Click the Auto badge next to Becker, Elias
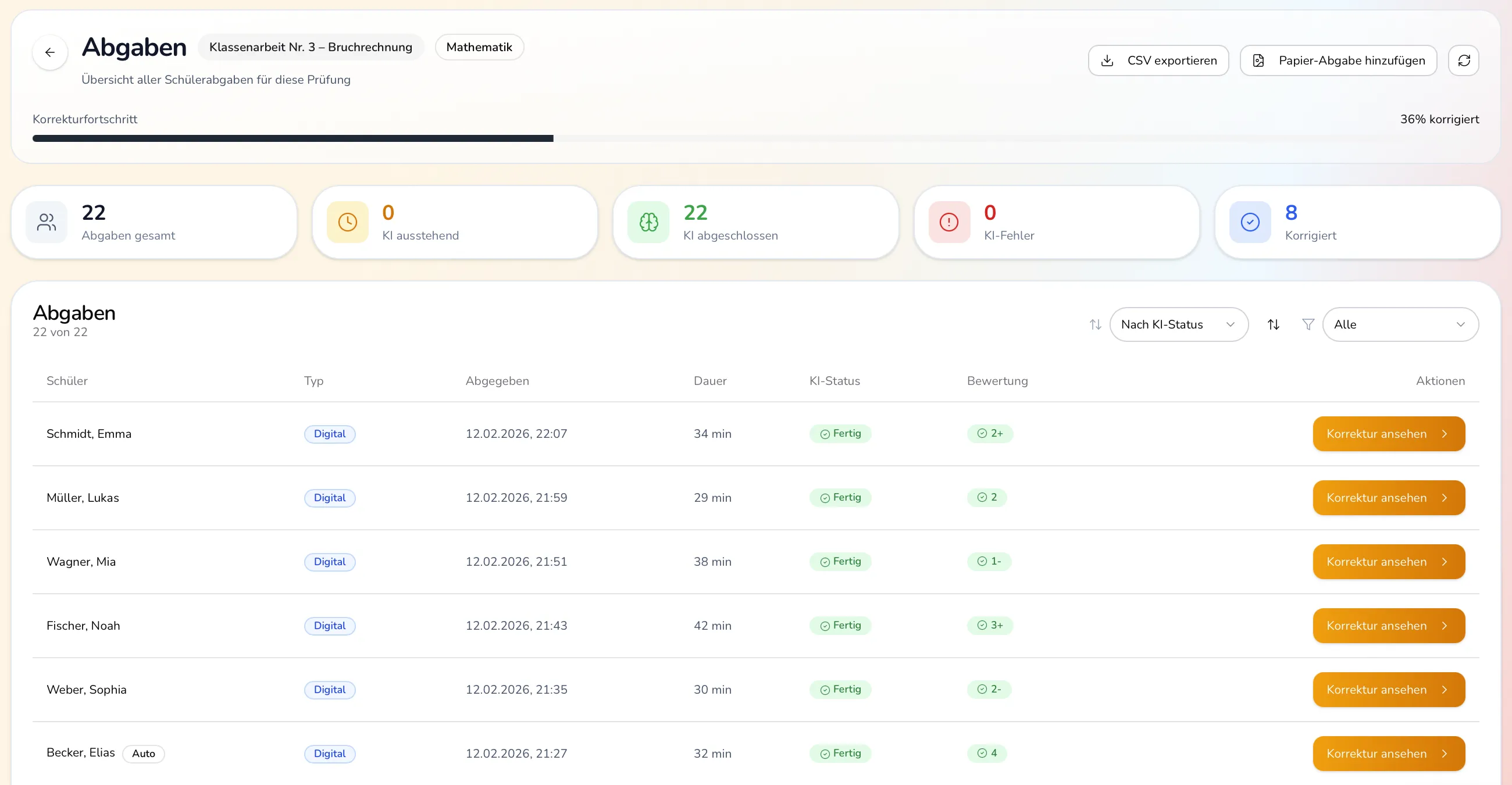The image size is (1512, 785). 143,754
